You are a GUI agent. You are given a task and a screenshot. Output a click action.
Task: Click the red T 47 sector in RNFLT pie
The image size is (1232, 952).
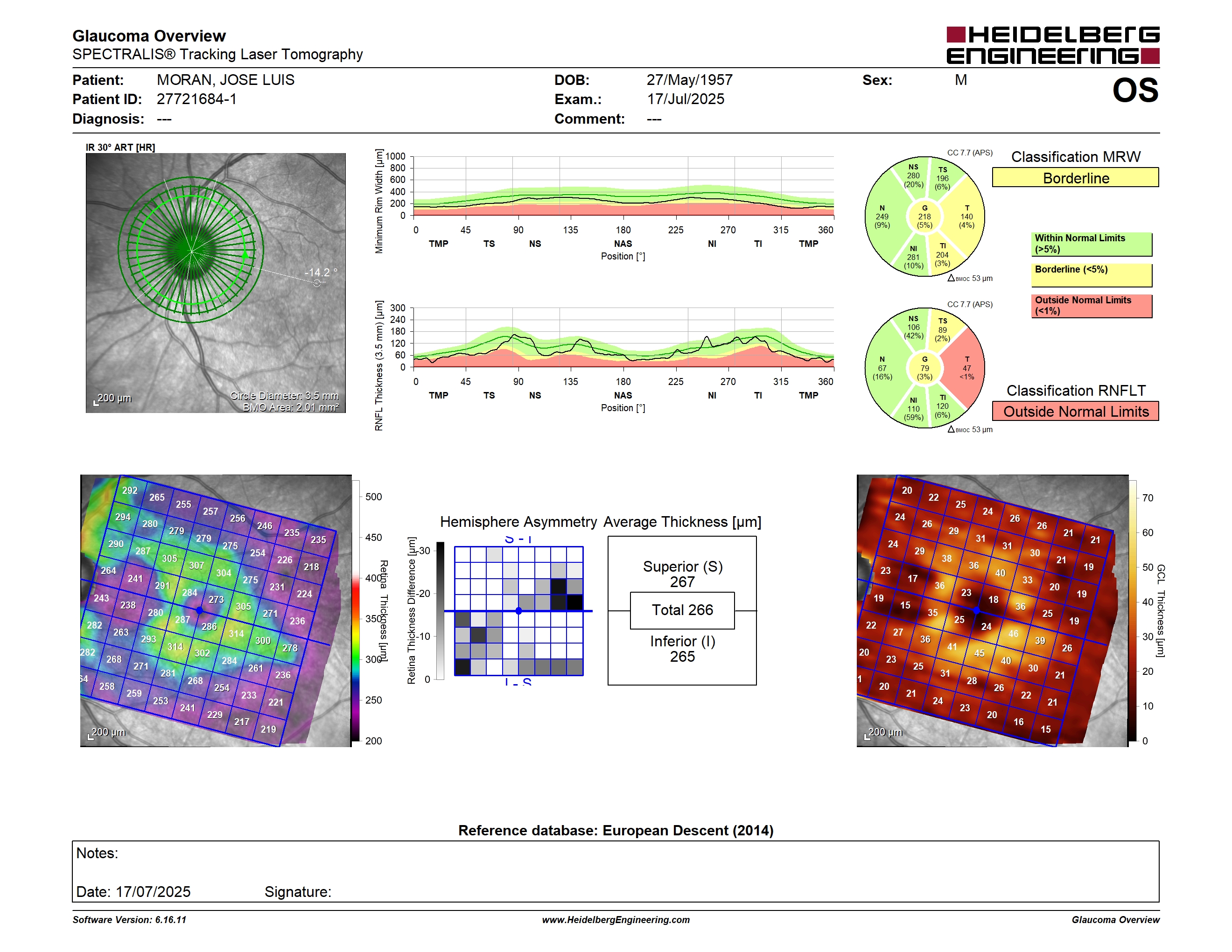966,368
